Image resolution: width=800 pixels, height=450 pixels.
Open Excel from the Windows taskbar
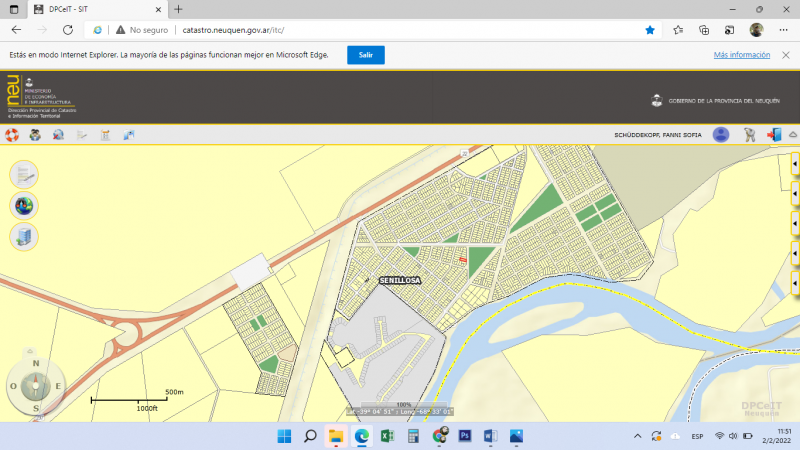tap(387, 436)
